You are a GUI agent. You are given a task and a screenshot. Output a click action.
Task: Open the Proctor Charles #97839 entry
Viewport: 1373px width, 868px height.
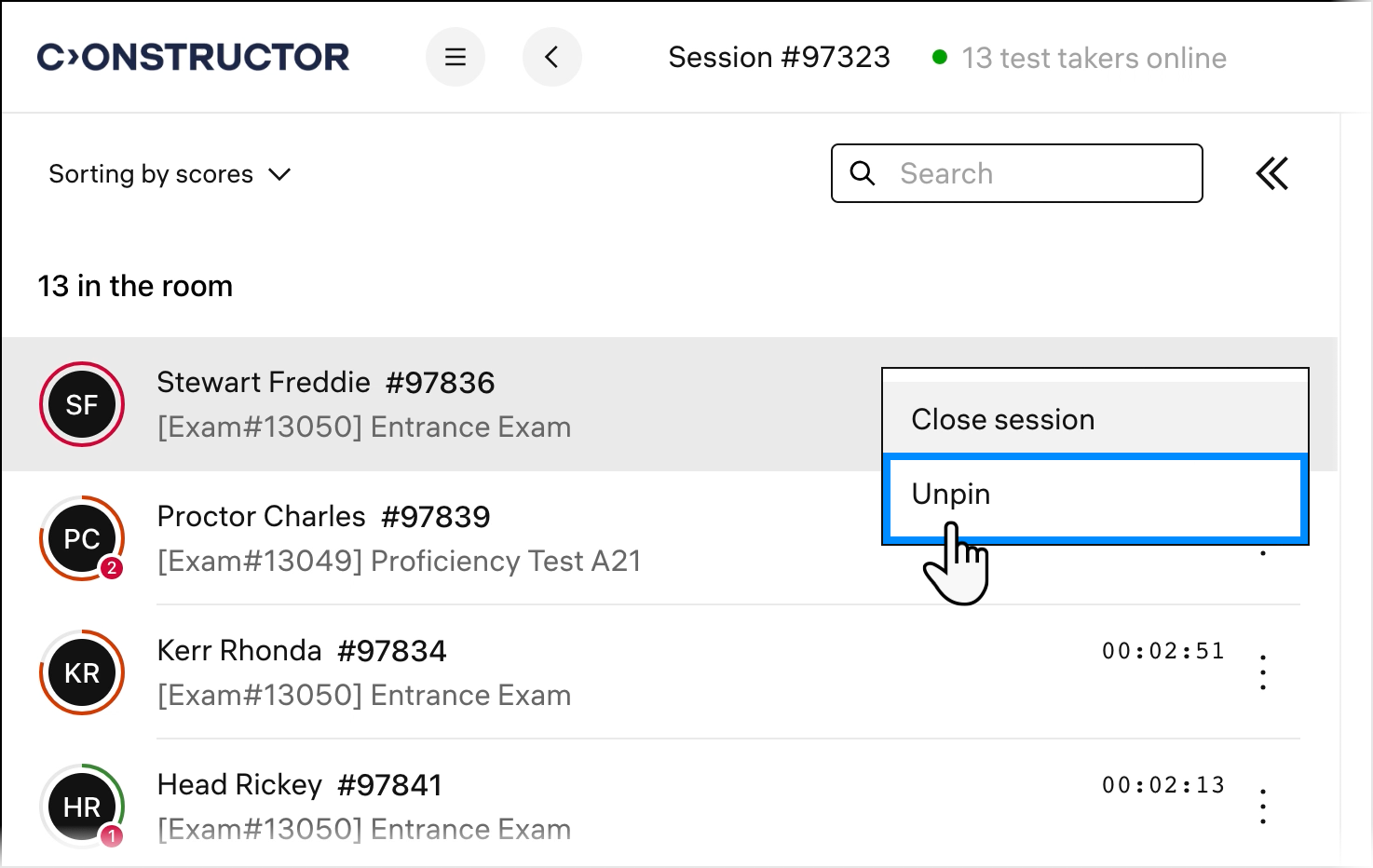[x=323, y=517]
